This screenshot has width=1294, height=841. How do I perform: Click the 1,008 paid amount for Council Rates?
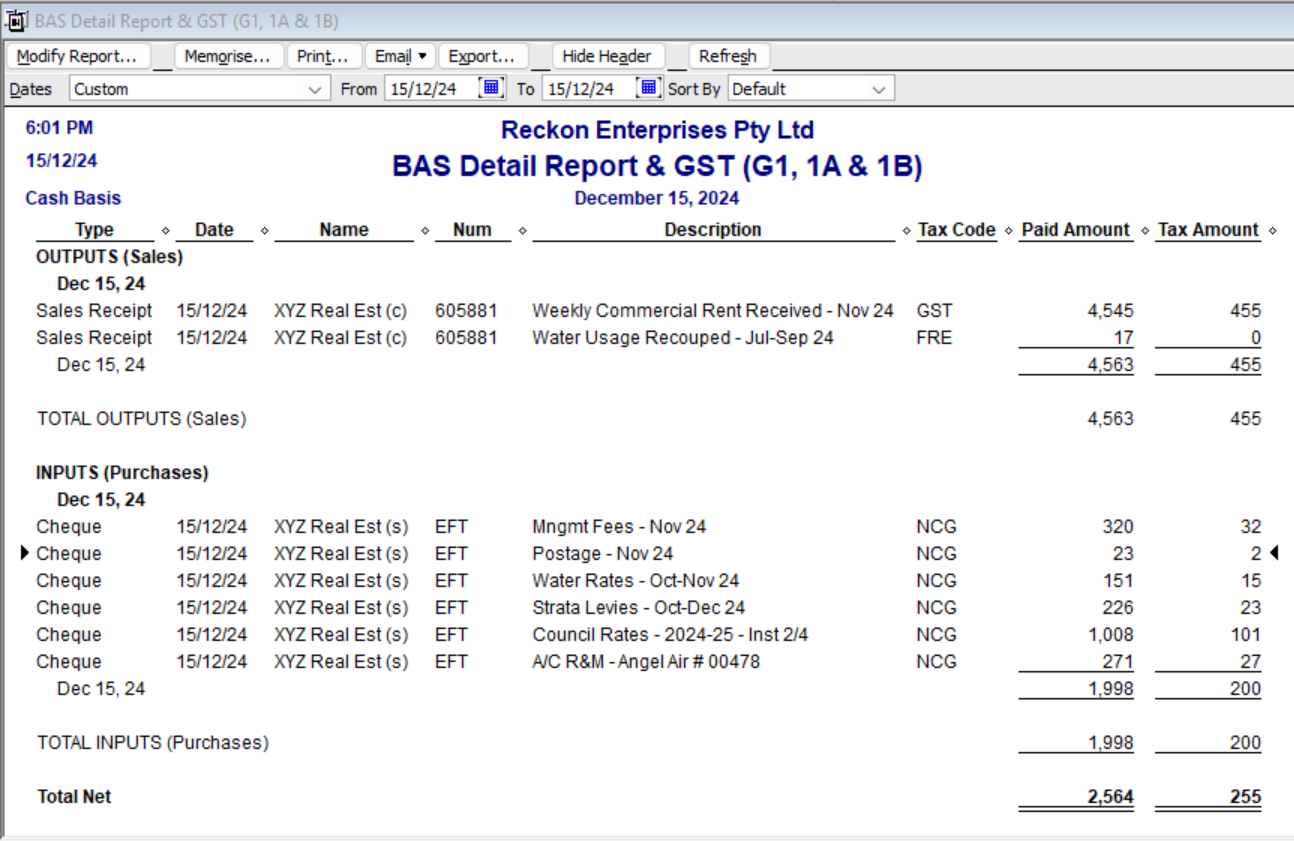(1111, 635)
